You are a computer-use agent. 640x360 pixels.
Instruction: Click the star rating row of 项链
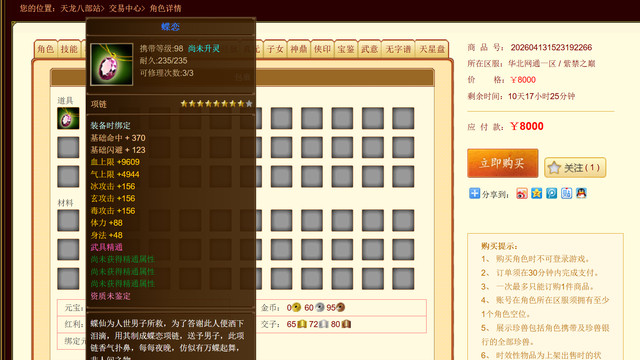point(216,104)
